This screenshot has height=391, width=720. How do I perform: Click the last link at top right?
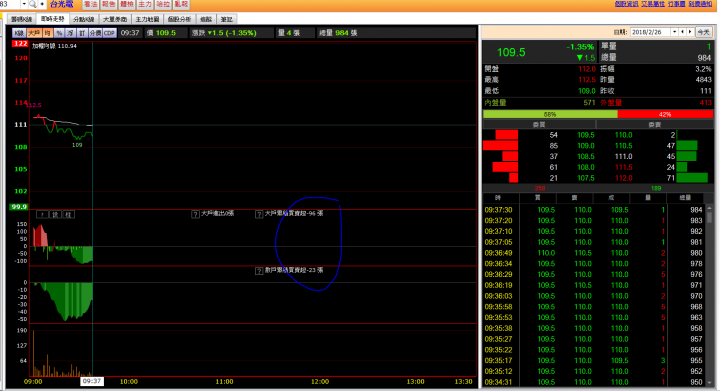click(x=700, y=4)
